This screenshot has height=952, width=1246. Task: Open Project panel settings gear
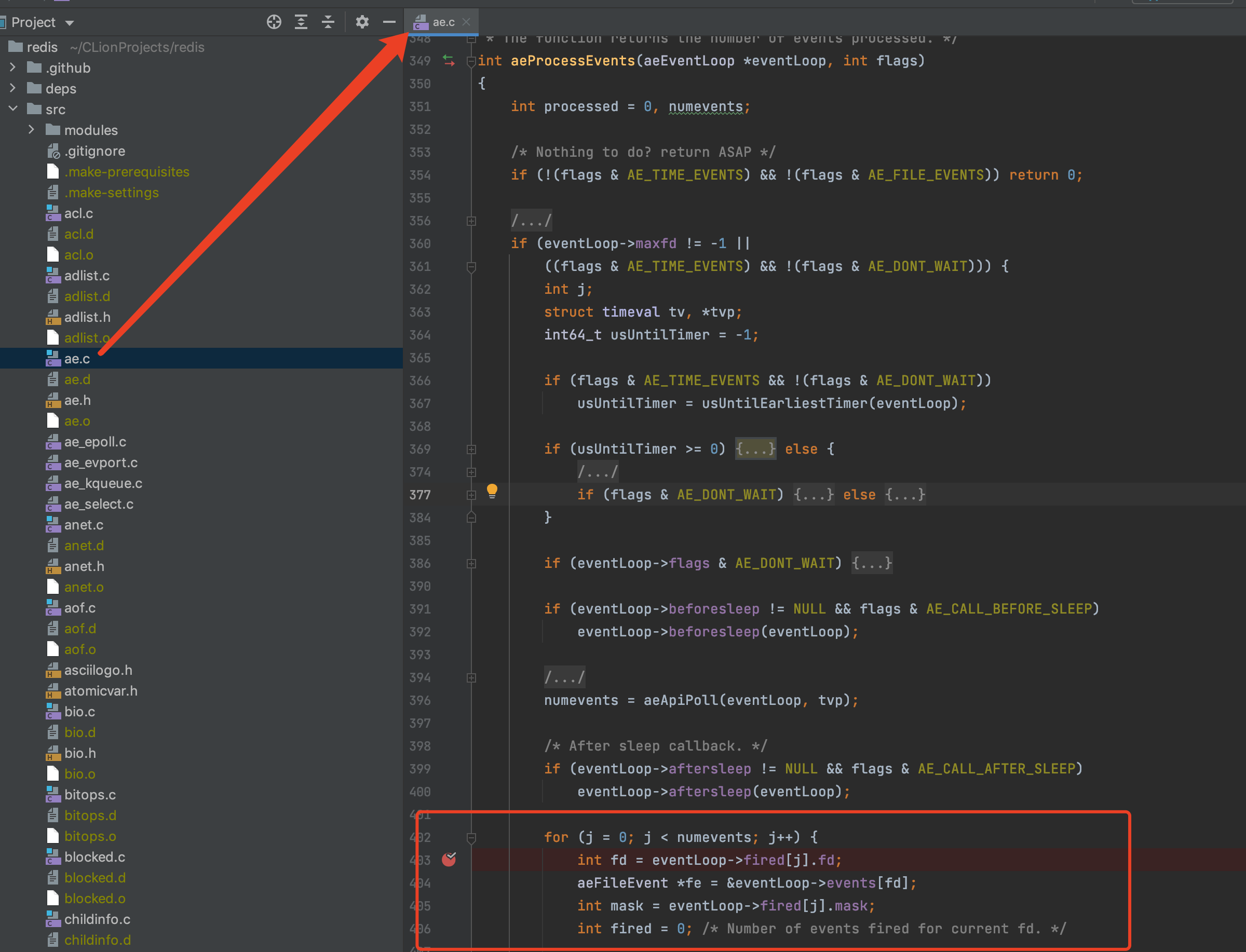[x=362, y=22]
